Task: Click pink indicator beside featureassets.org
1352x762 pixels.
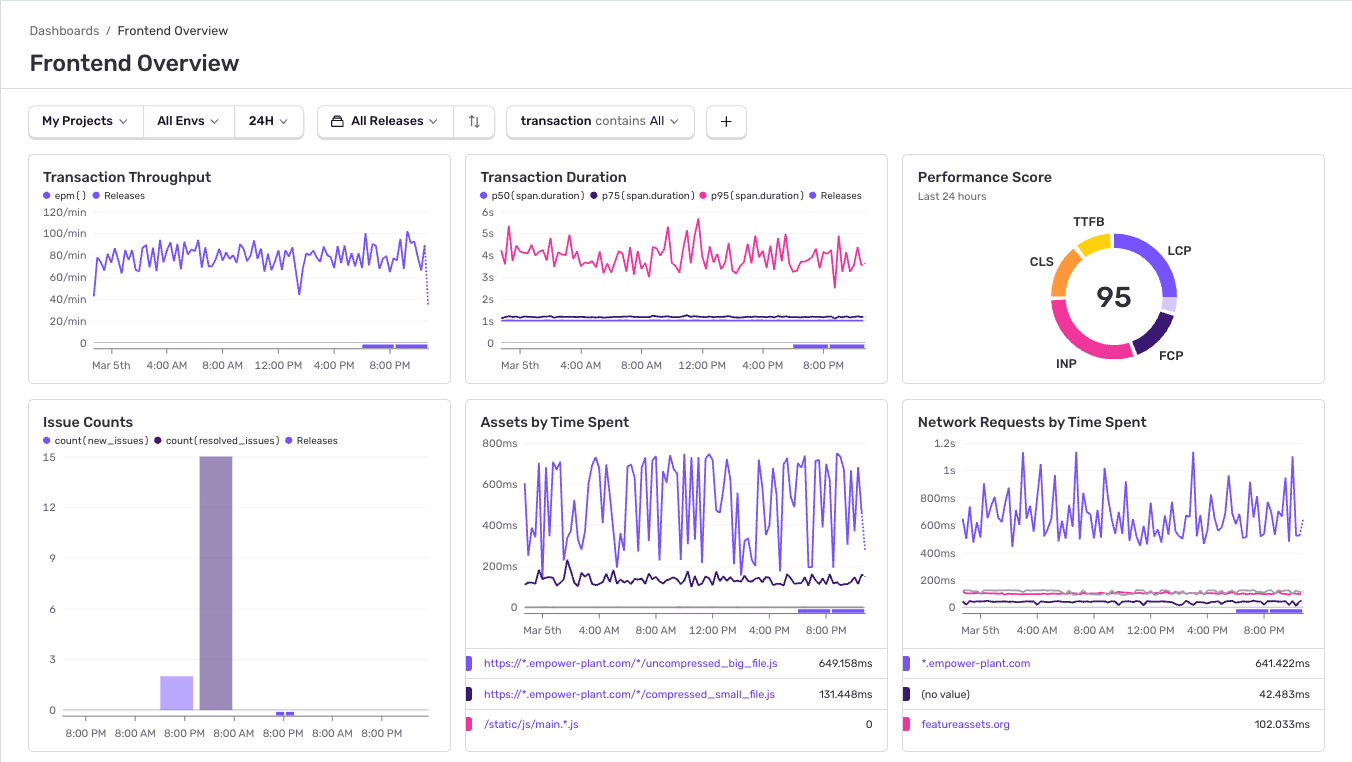Action: coord(908,723)
